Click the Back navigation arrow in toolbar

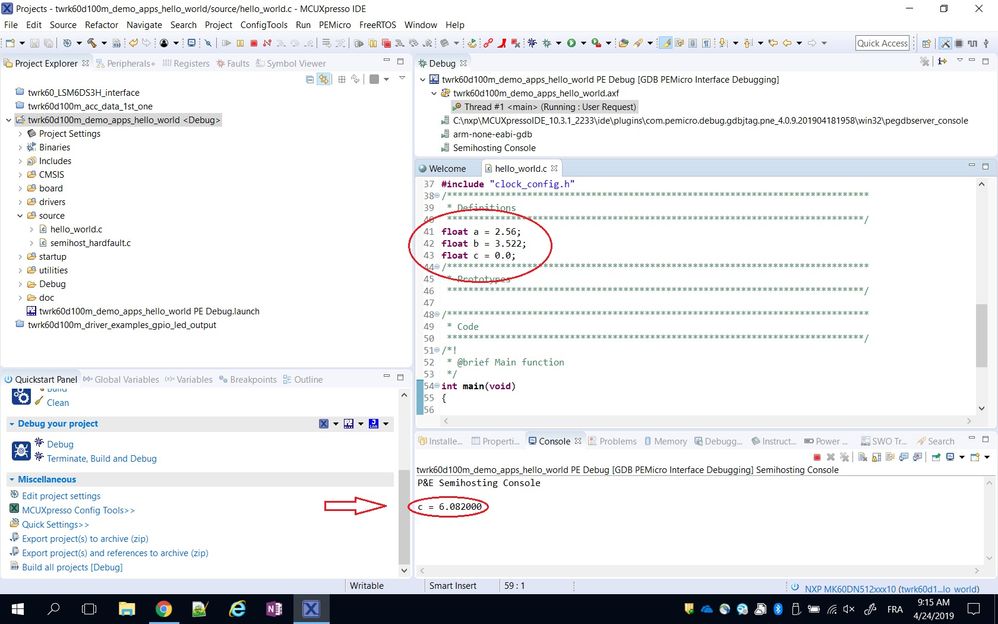coord(787,43)
